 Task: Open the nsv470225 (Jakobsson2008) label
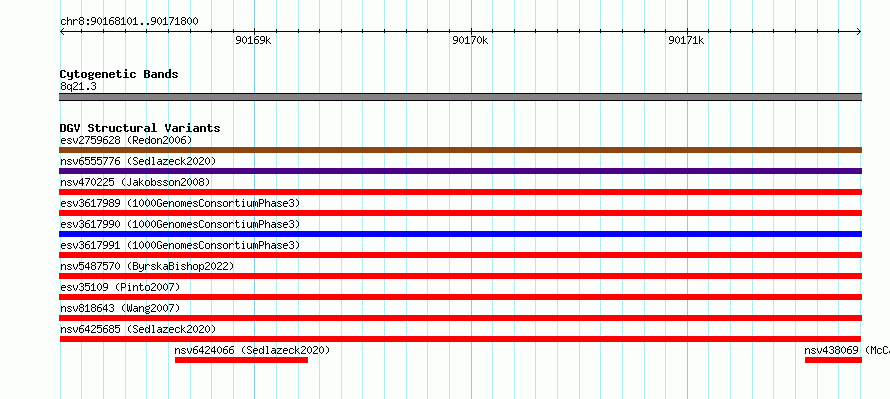point(135,182)
